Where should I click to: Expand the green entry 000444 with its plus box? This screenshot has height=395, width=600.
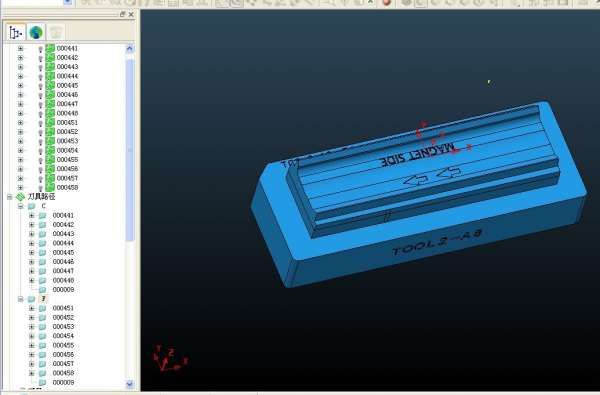pos(20,76)
